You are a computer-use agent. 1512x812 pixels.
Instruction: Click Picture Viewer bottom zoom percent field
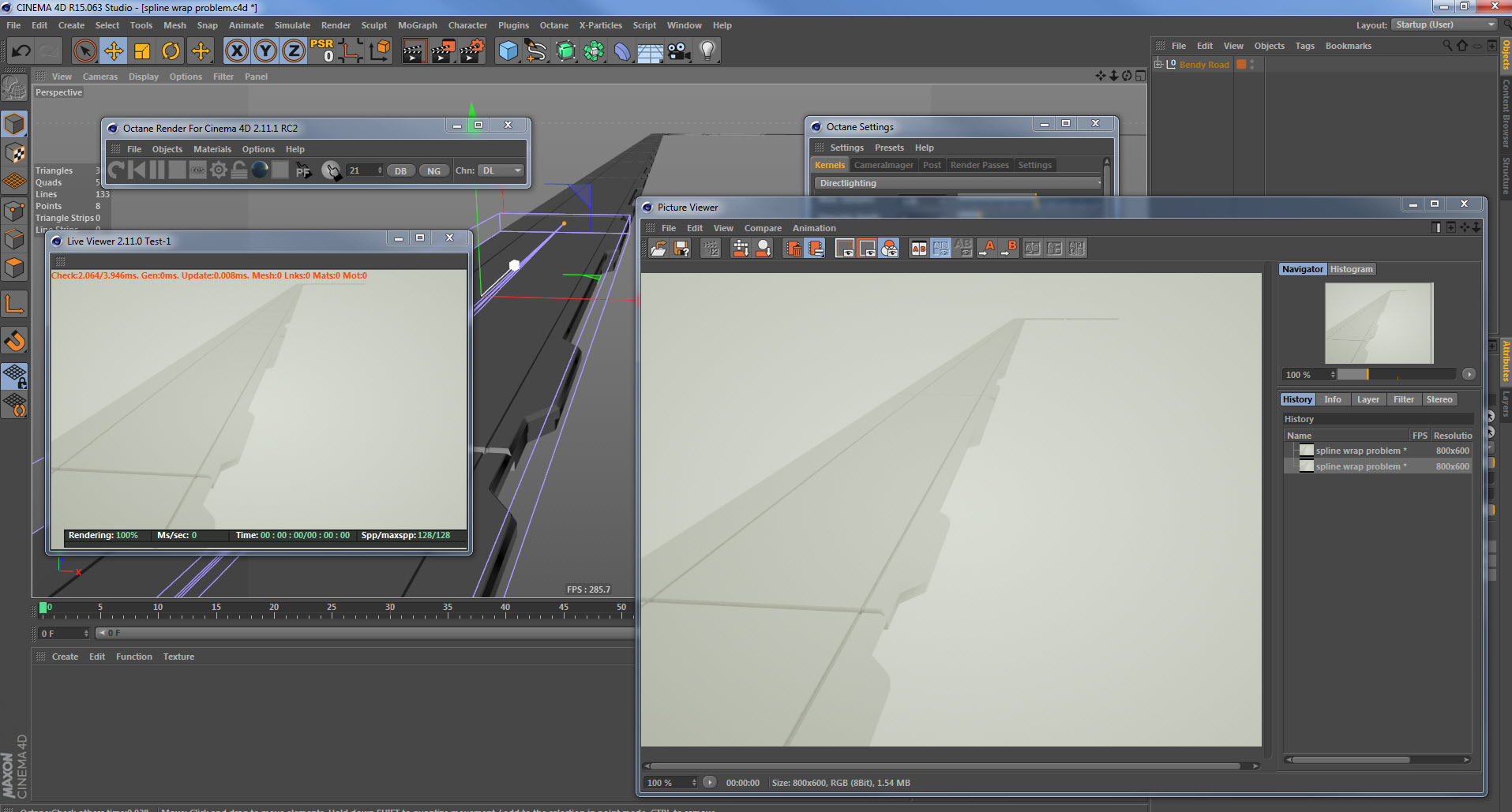click(671, 783)
